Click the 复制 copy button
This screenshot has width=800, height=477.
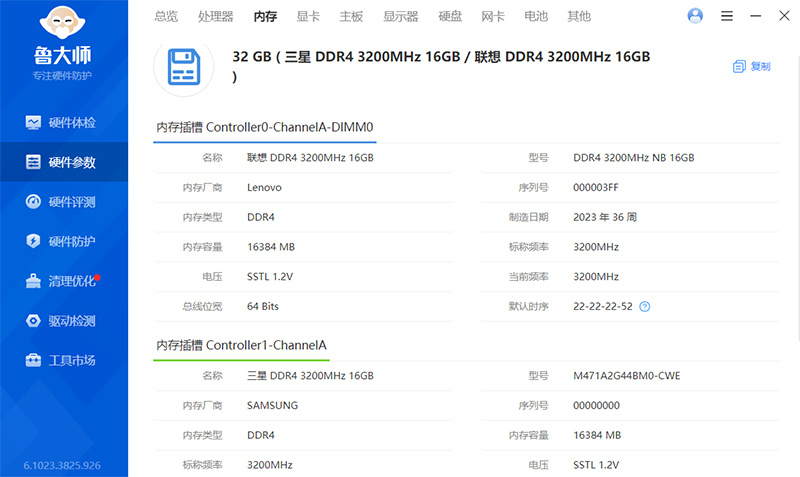click(752, 66)
